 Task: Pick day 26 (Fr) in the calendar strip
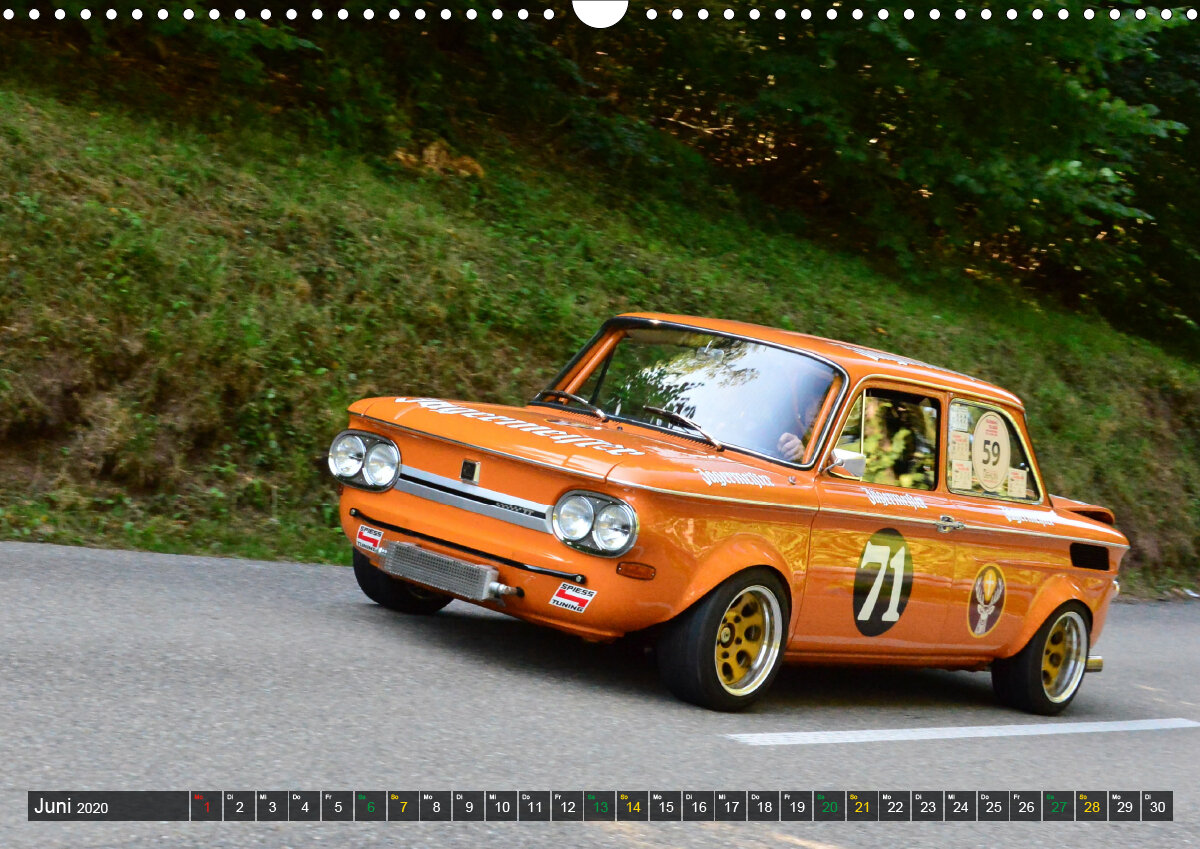coord(1026,806)
